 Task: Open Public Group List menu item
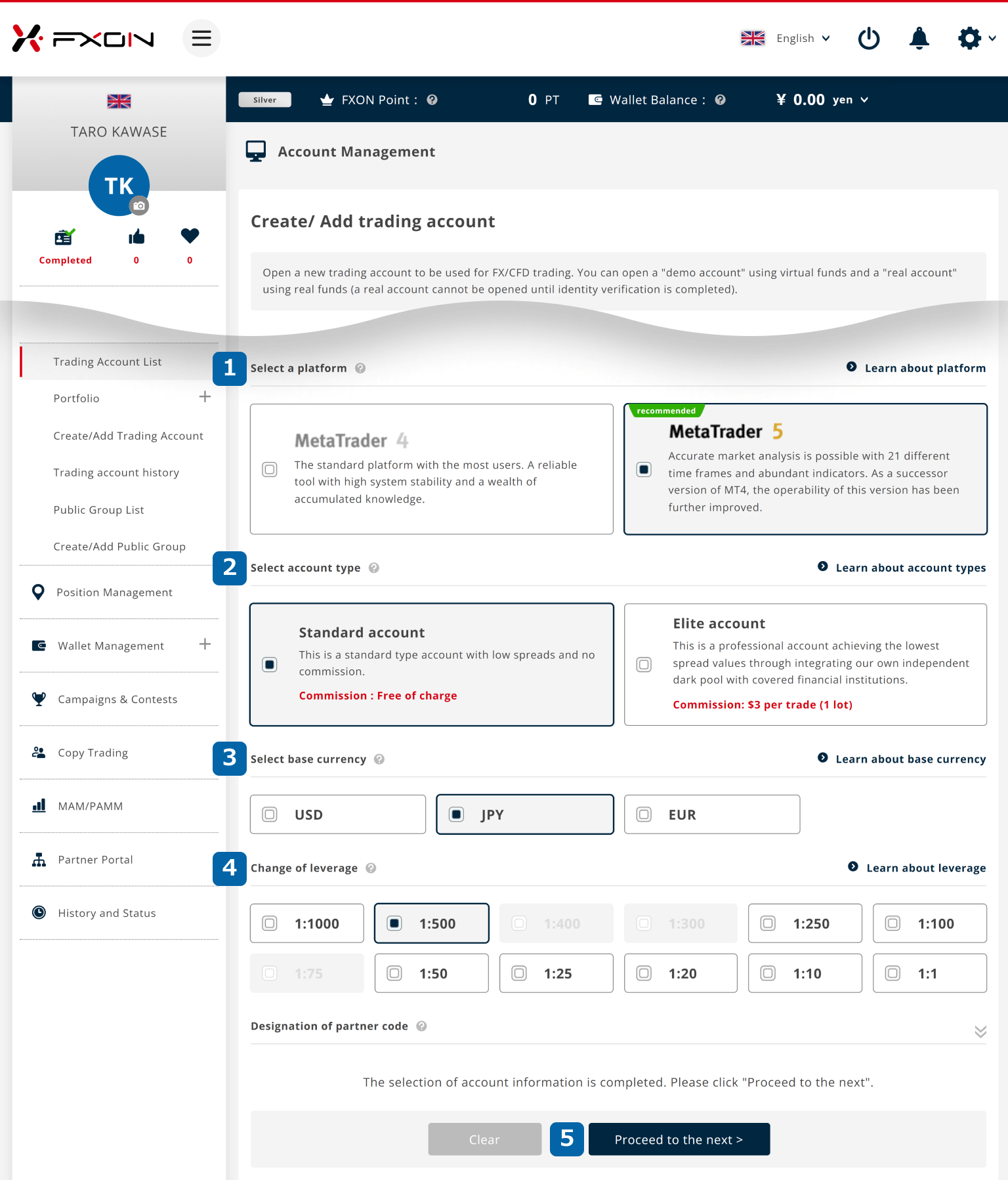98,510
